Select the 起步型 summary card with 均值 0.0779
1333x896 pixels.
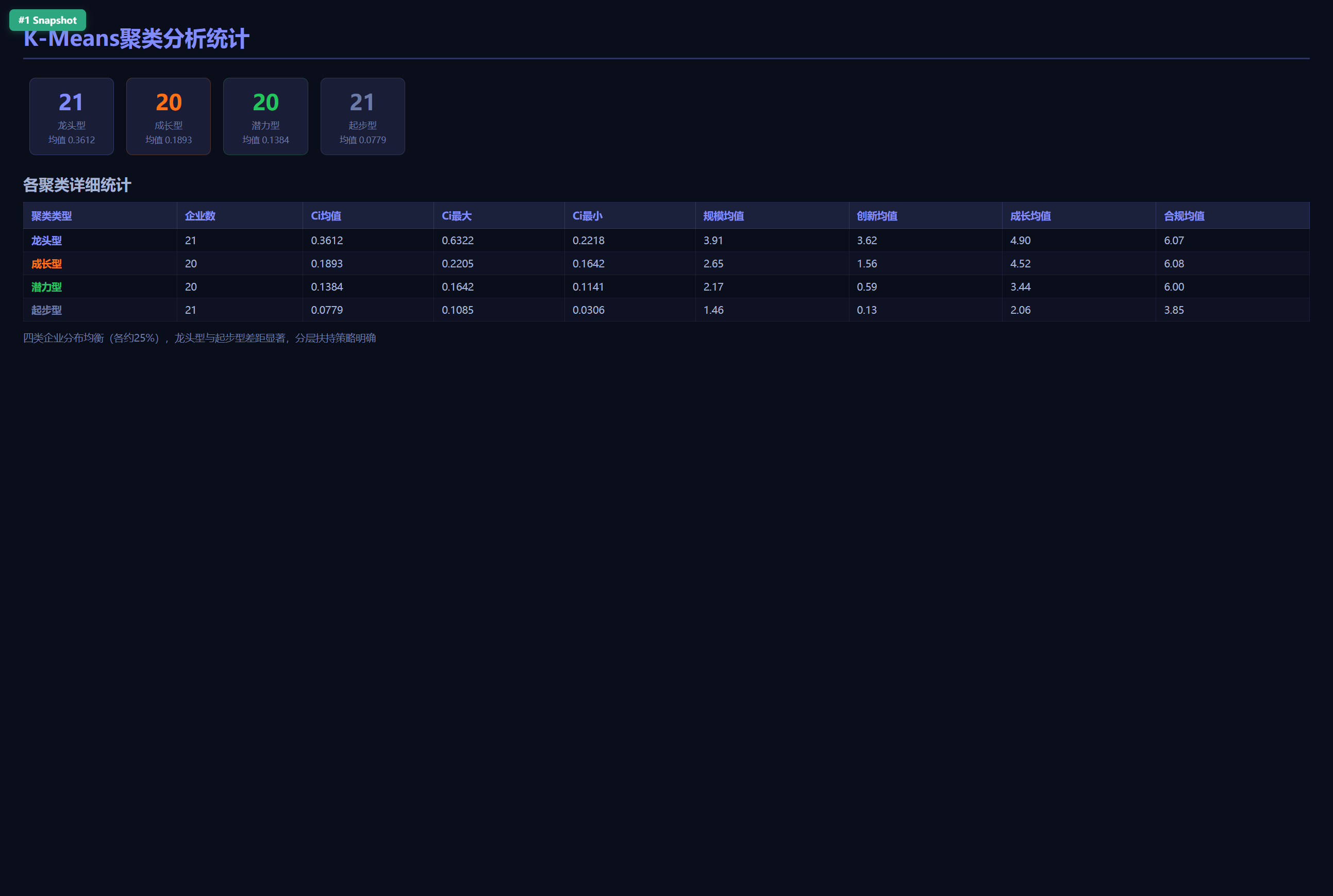coord(363,116)
